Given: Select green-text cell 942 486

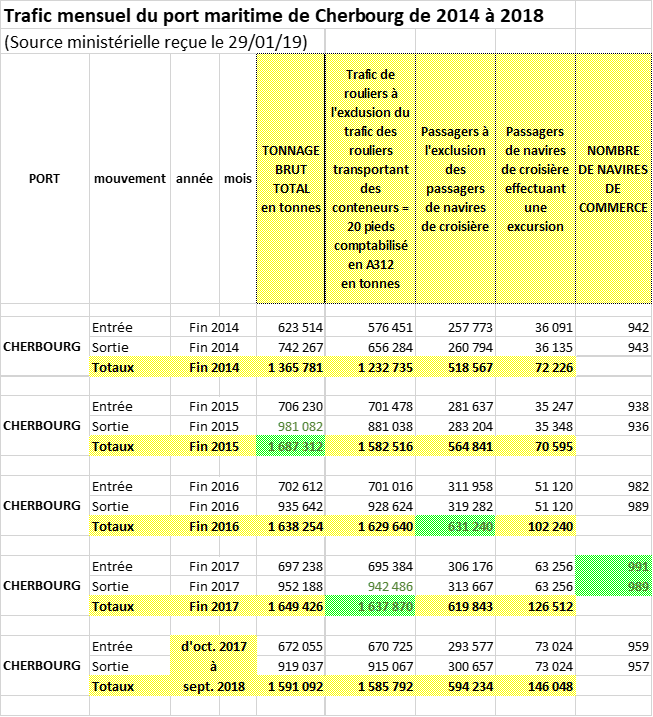Looking at the screenshot, I should 370,586.
